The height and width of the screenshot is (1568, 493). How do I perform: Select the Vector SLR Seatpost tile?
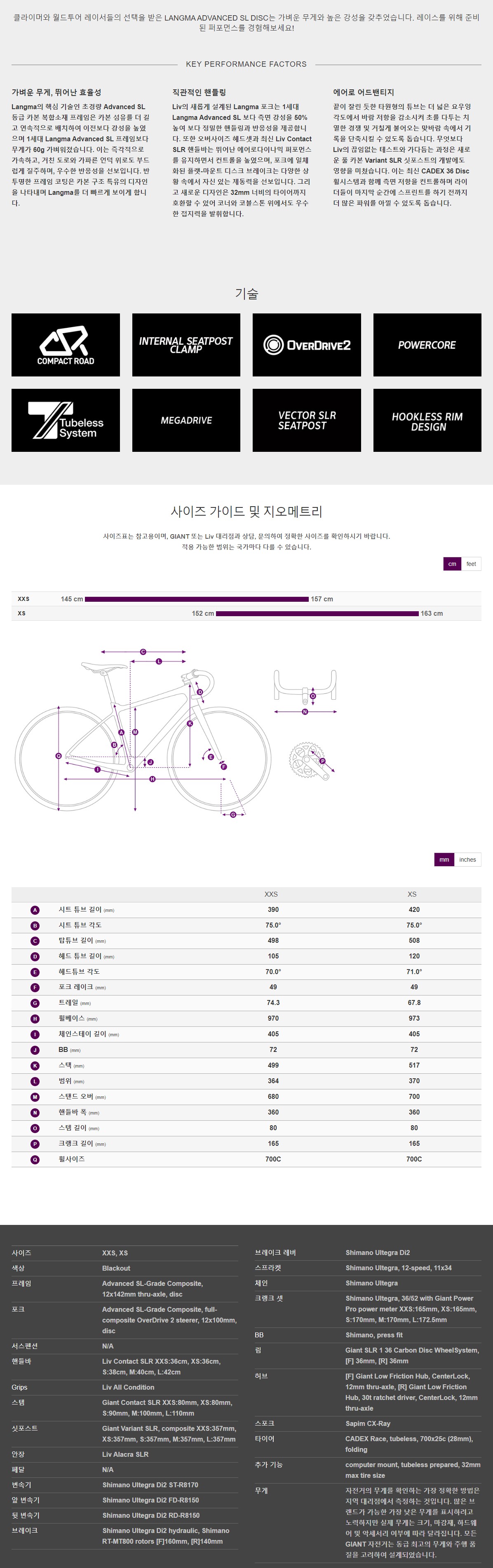[307, 420]
